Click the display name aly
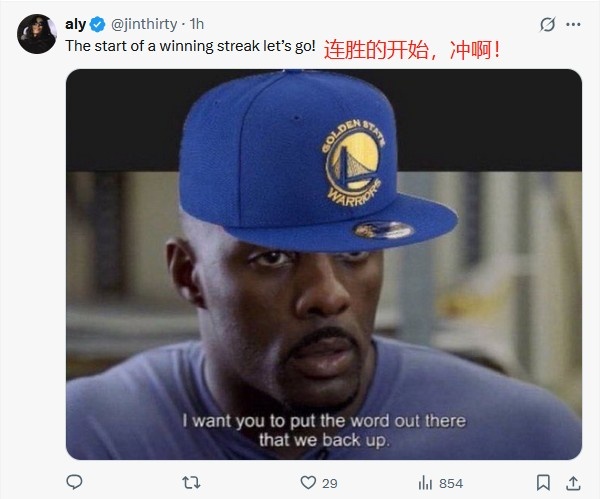Viewport: 609px width, 499px height. (x=75, y=24)
